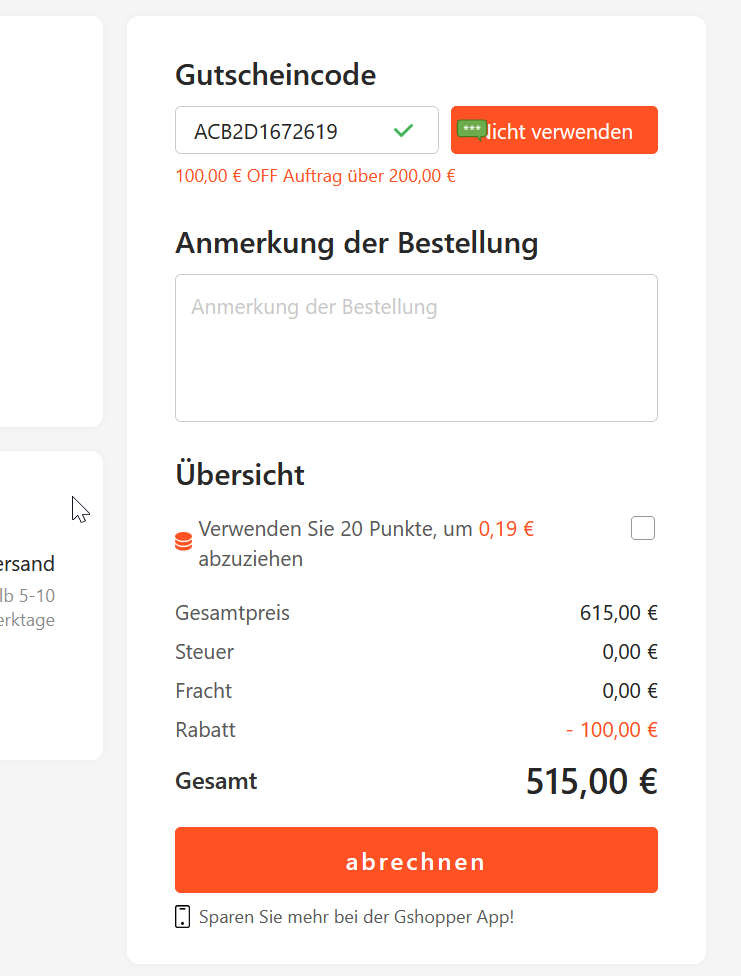Click the Fracht 0,00 € value
741x976 pixels.
tap(630, 691)
